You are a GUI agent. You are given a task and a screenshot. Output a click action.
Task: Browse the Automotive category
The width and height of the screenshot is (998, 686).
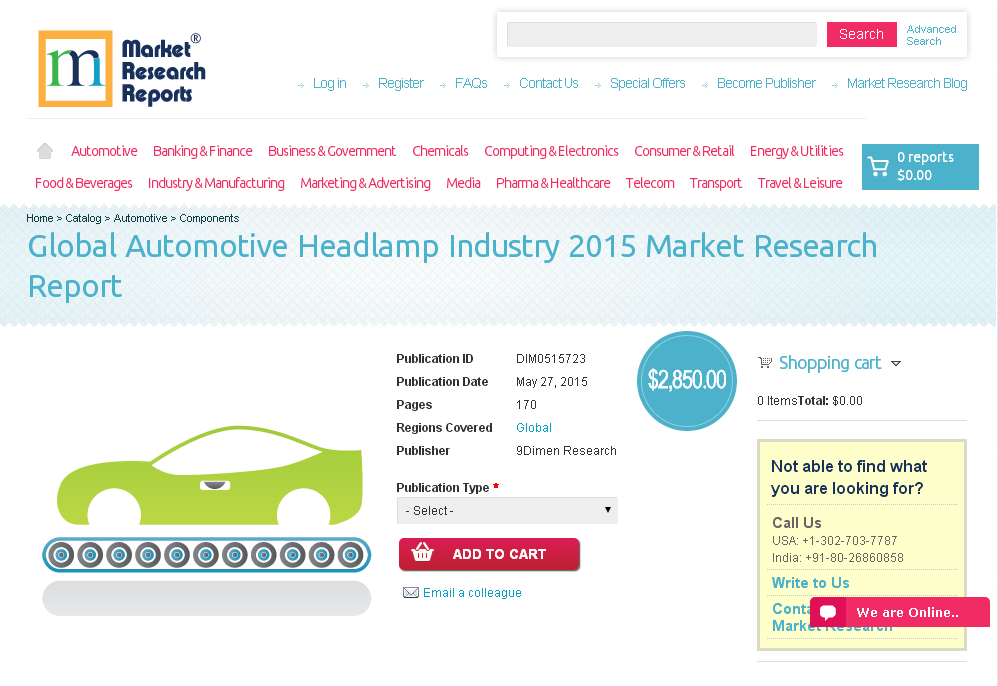104,150
